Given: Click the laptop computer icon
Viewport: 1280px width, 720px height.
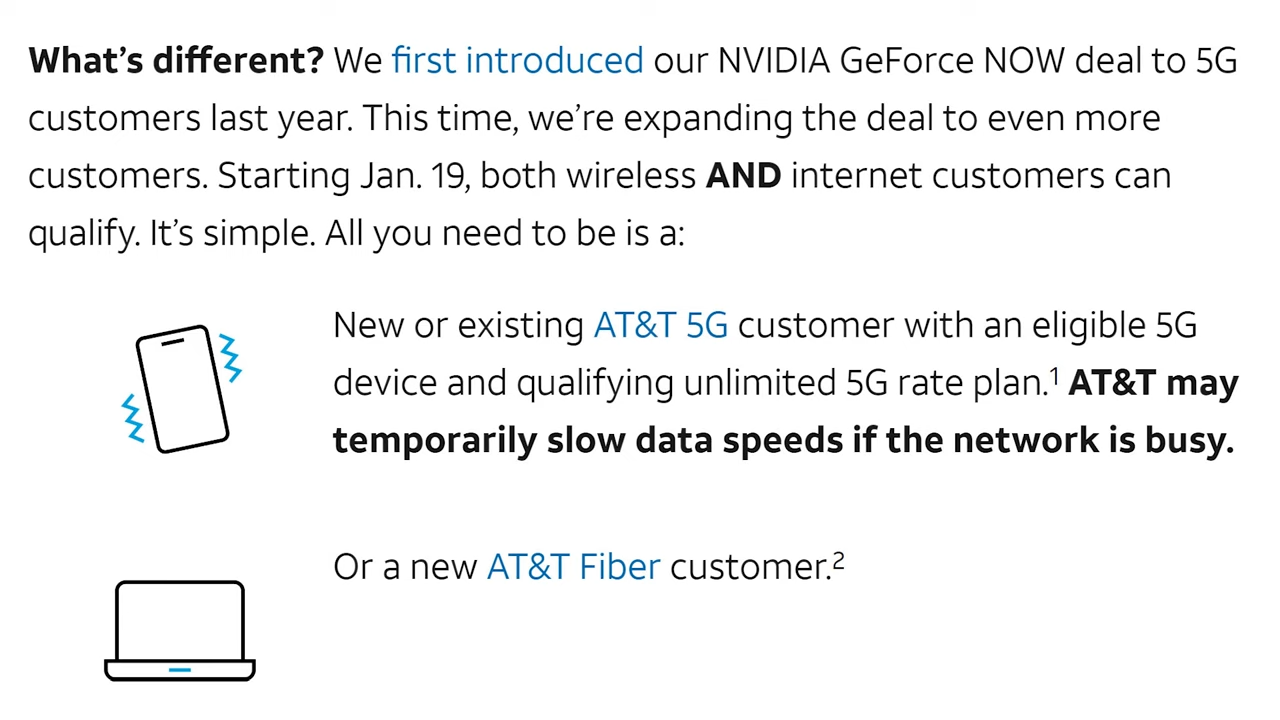Looking at the screenshot, I should pos(180,631).
